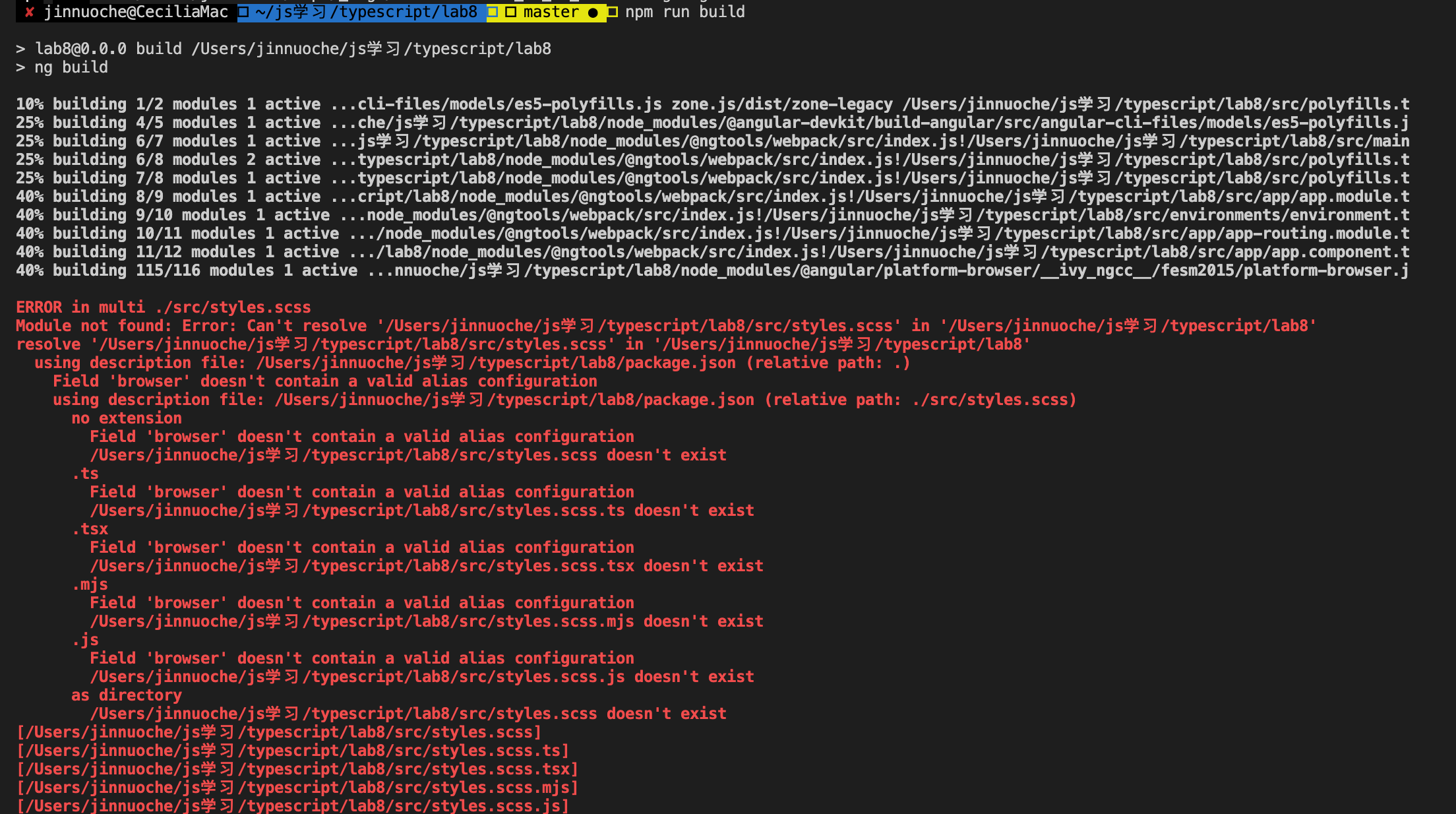The image size is (1456, 814).
Task: Click 'ERROR in multi ./src/styles.scss' line
Action: [164, 307]
